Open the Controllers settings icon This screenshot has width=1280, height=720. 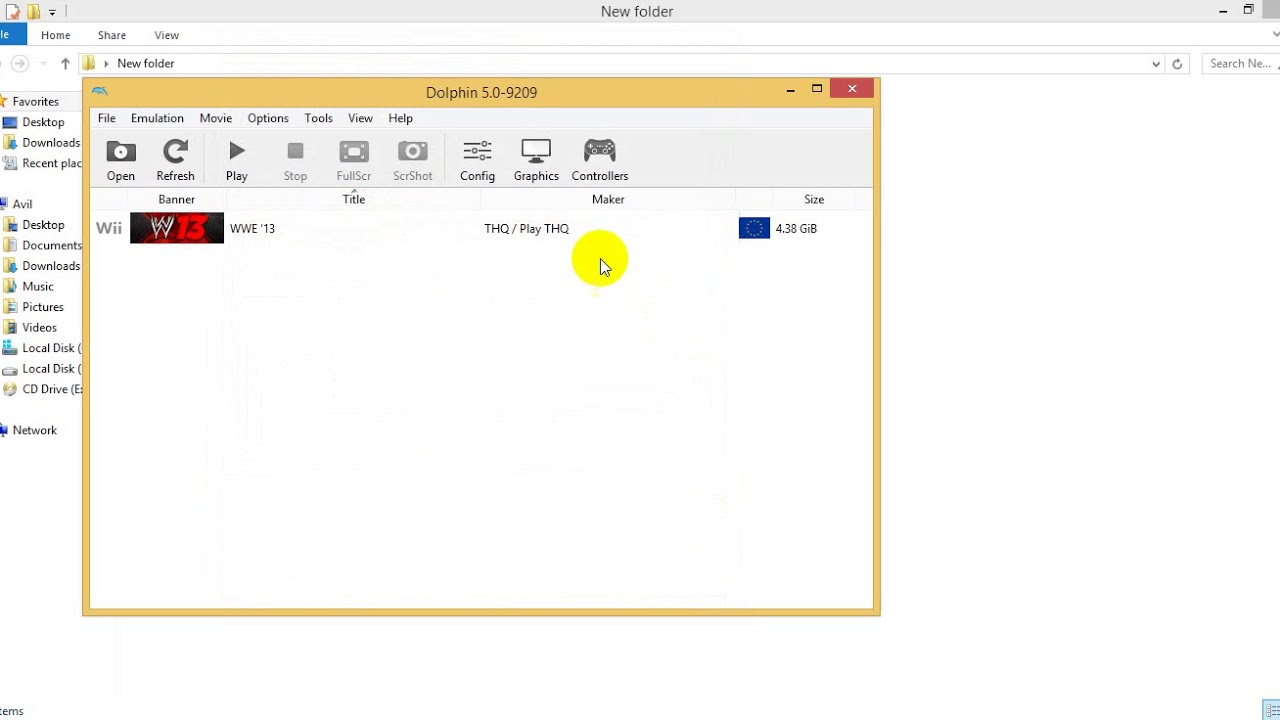[x=600, y=160]
